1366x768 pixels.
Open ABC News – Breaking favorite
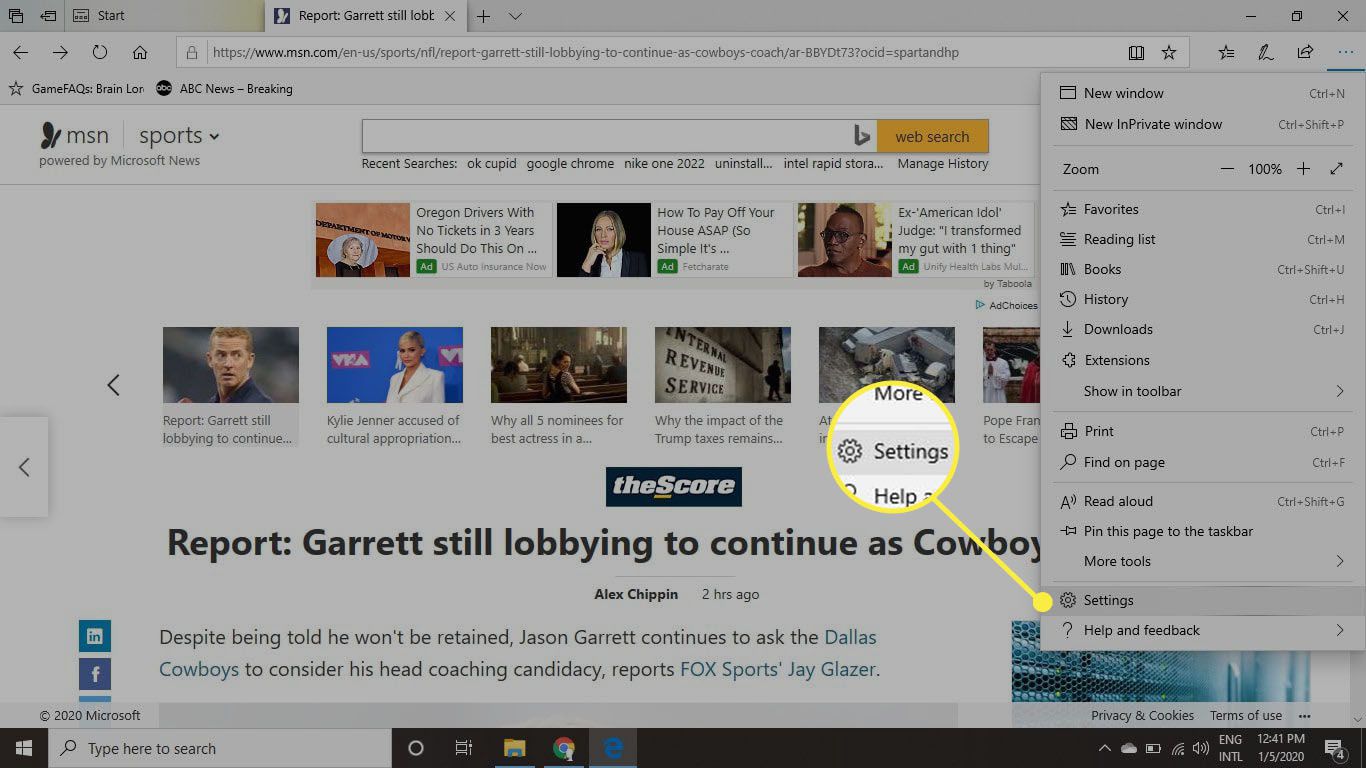coord(225,89)
